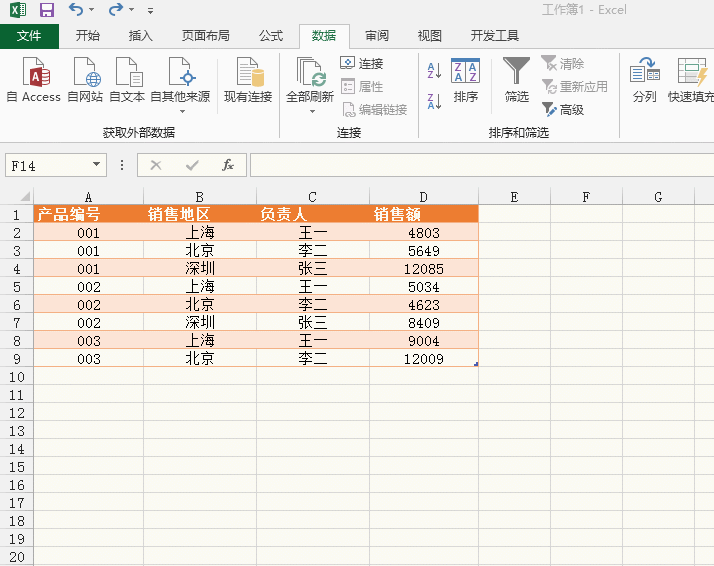
Task: Save the workbook with the floppy icon
Action: pos(46,10)
